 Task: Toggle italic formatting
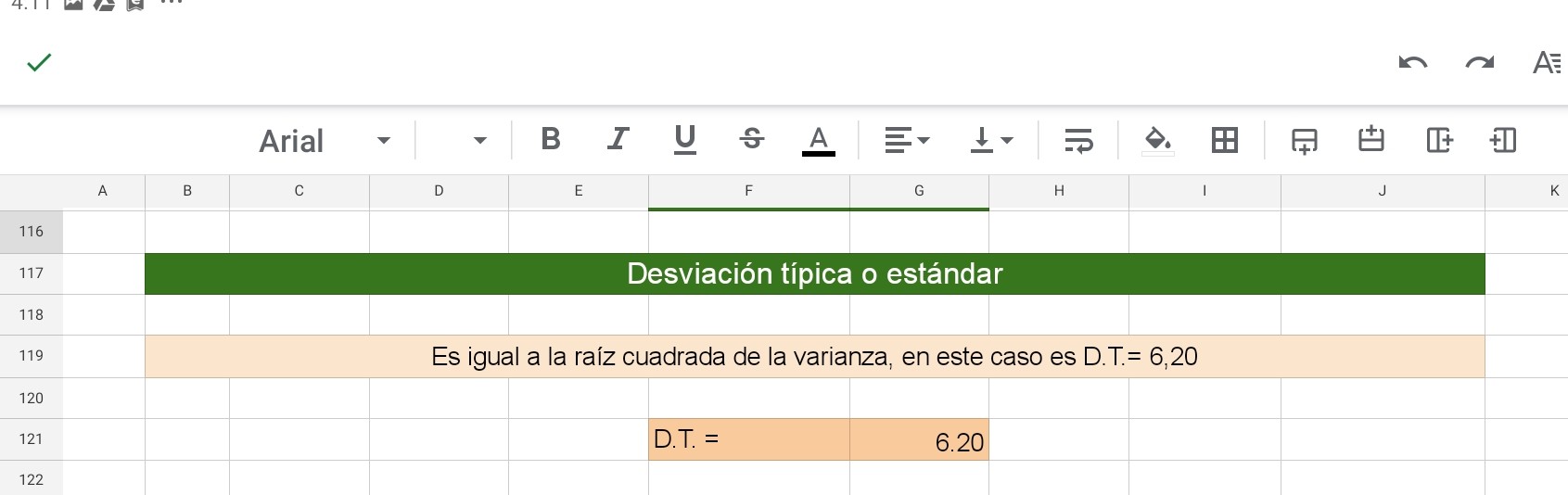618,140
